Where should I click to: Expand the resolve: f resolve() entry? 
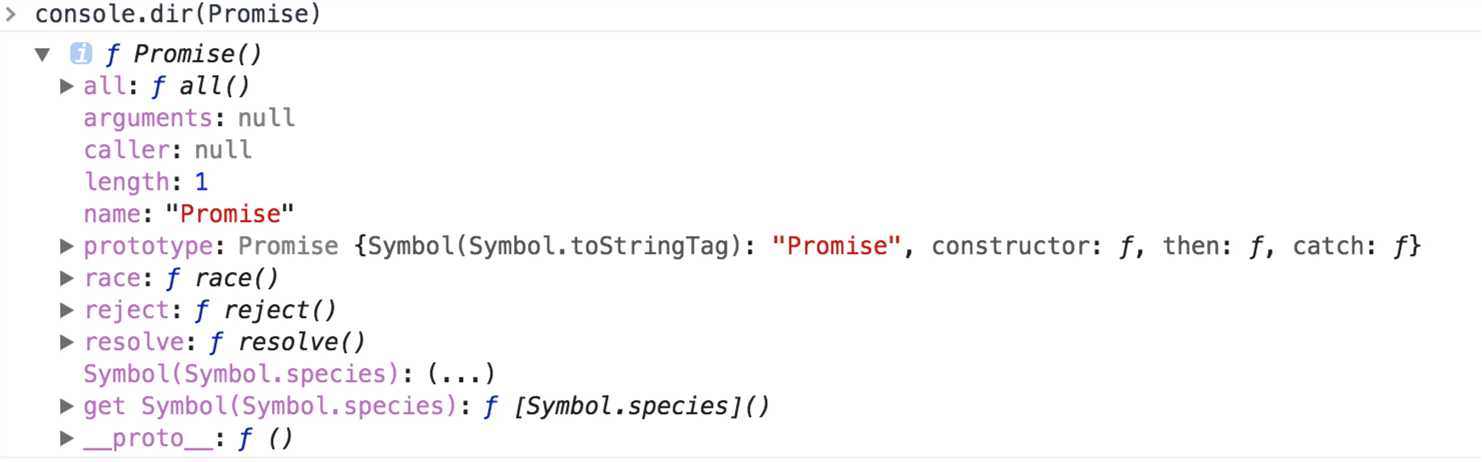67,342
